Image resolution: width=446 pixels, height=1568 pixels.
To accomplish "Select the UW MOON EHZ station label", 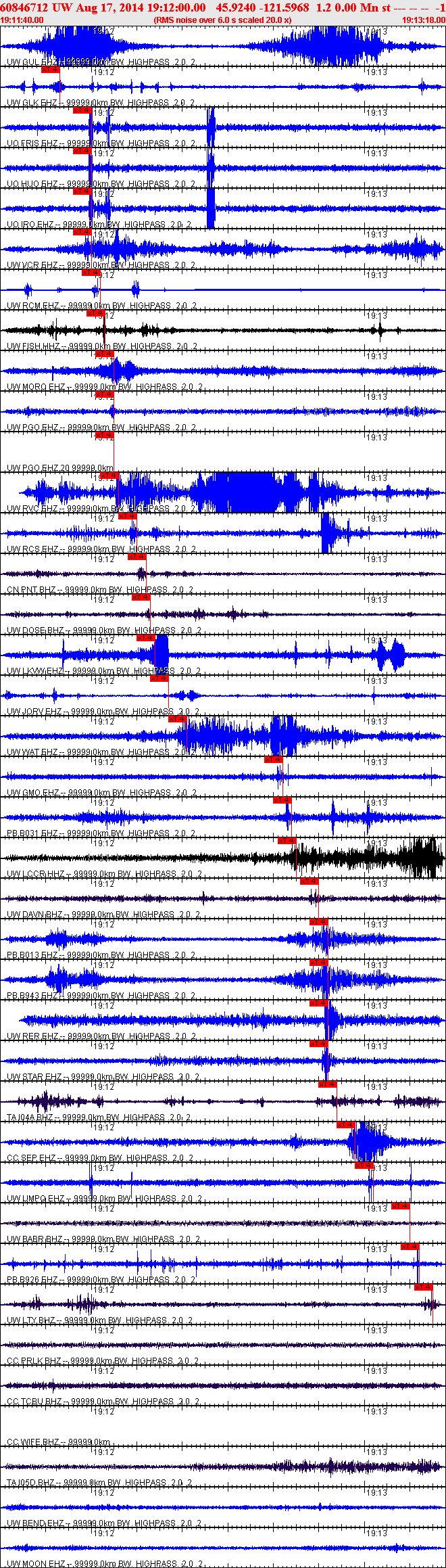I will click(34, 1564).
